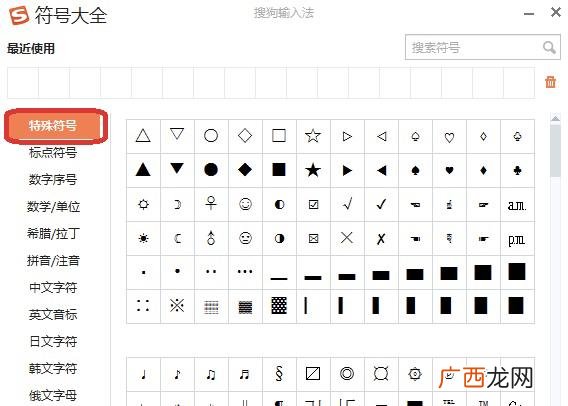The height and width of the screenshot is (406, 568).
Task: Insert the solid star ★ symbol
Action: click(313, 170)
